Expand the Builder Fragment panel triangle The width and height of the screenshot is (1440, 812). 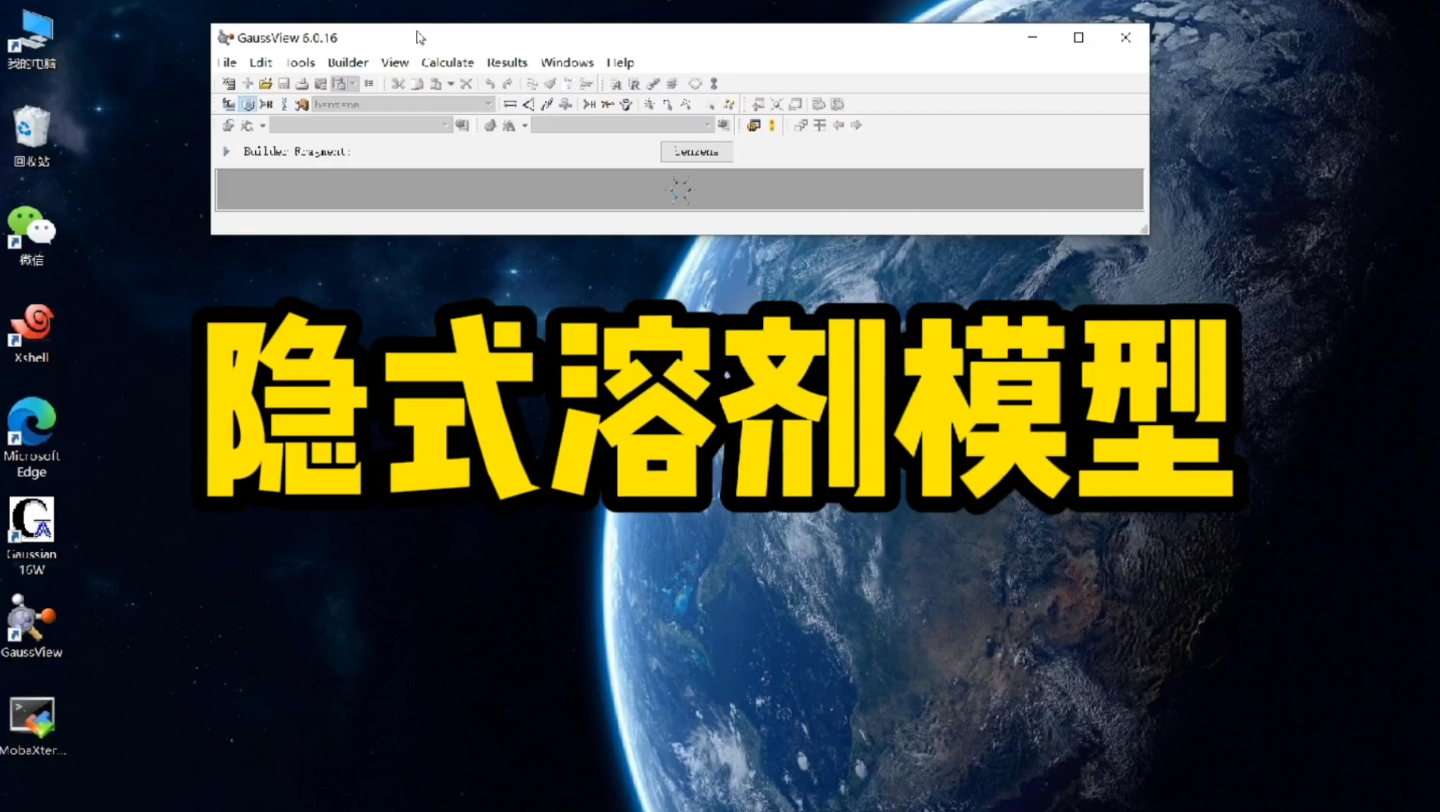pos(227,151)
